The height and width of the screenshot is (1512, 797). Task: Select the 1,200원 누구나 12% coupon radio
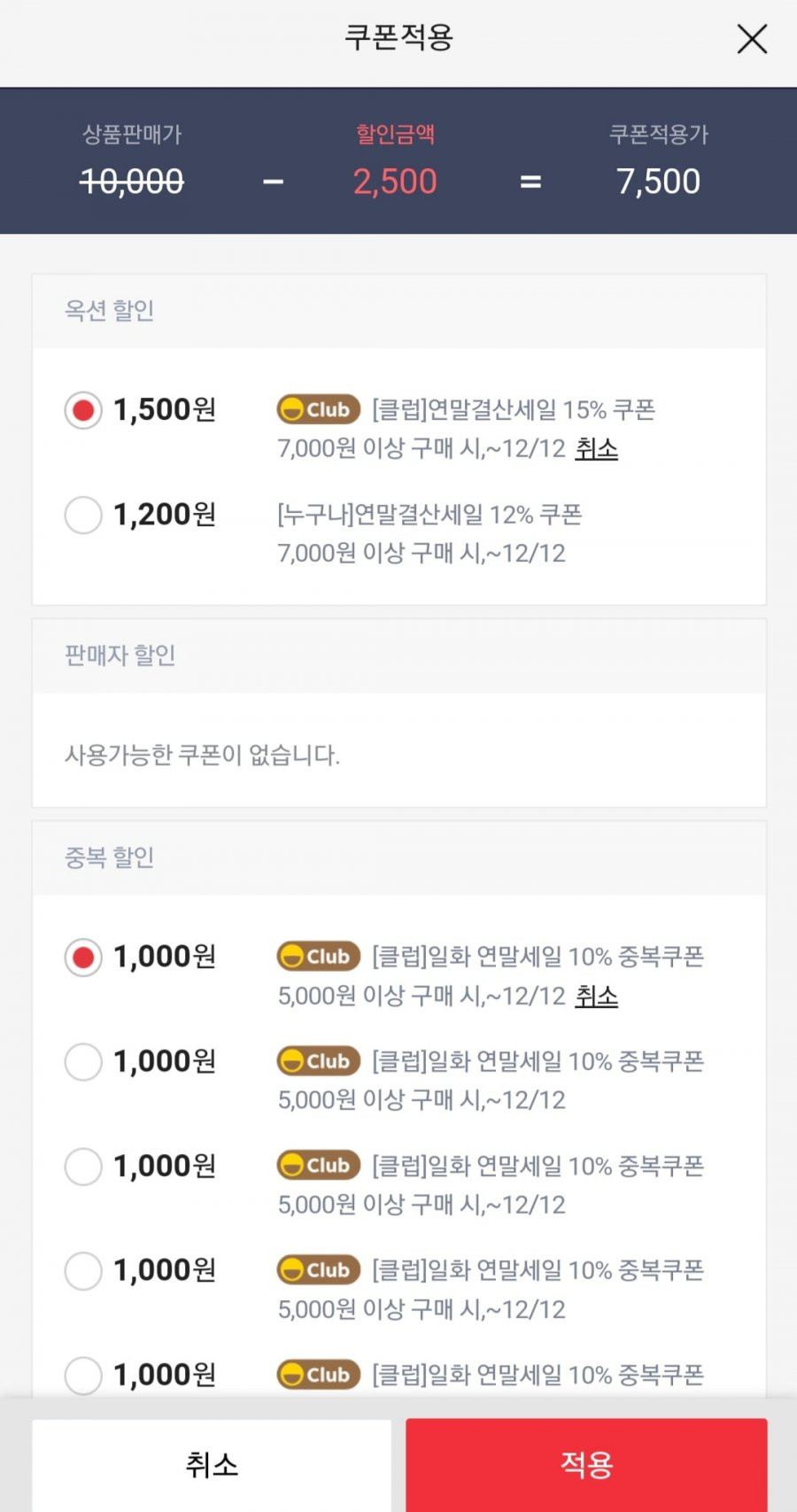tap(83, 516)
